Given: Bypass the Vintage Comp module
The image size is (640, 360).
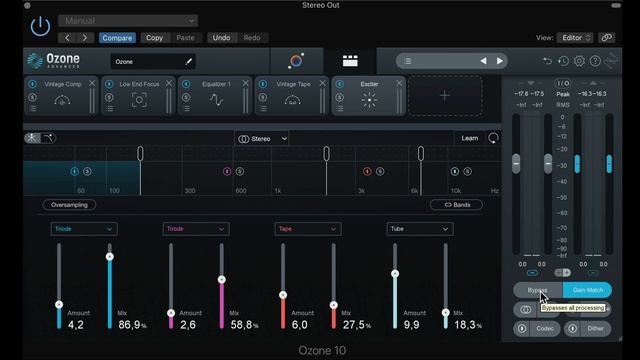Looking at the screenshot, I should [x=32, y=84].
